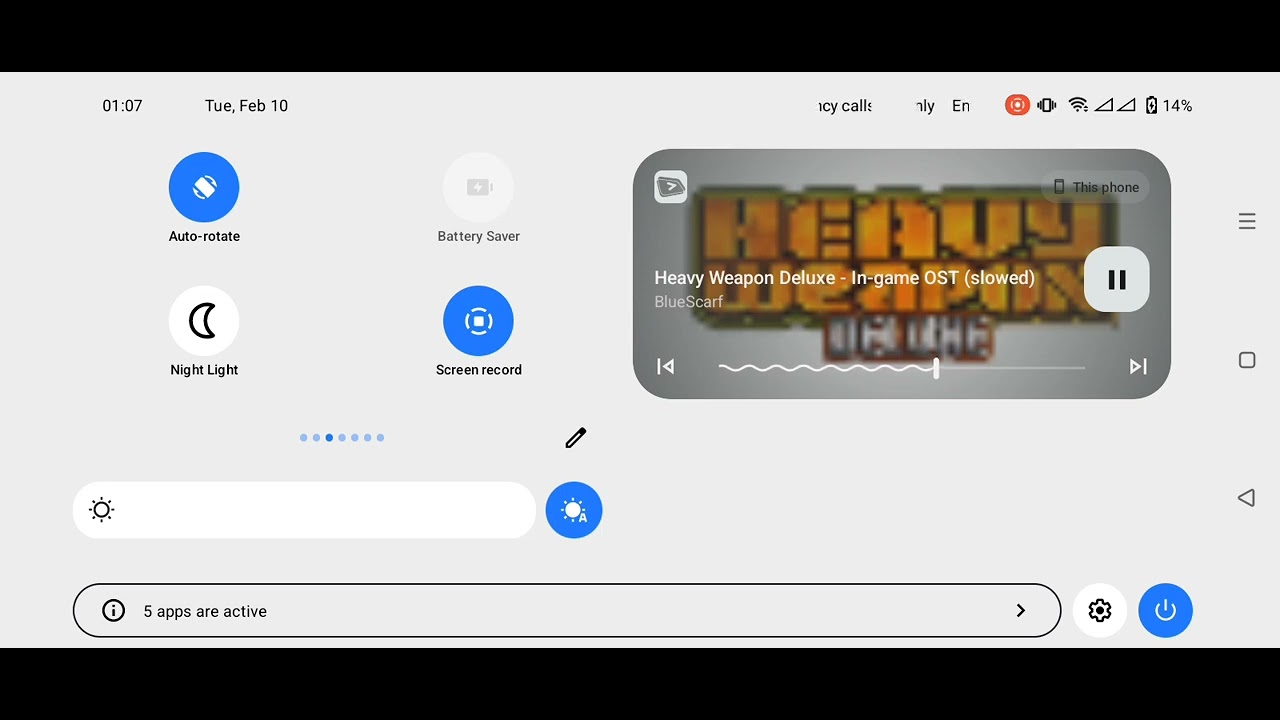This screenshot has width=1280, height=720.
Task: Open system settings gear
Action: [x=1100, y=611]
